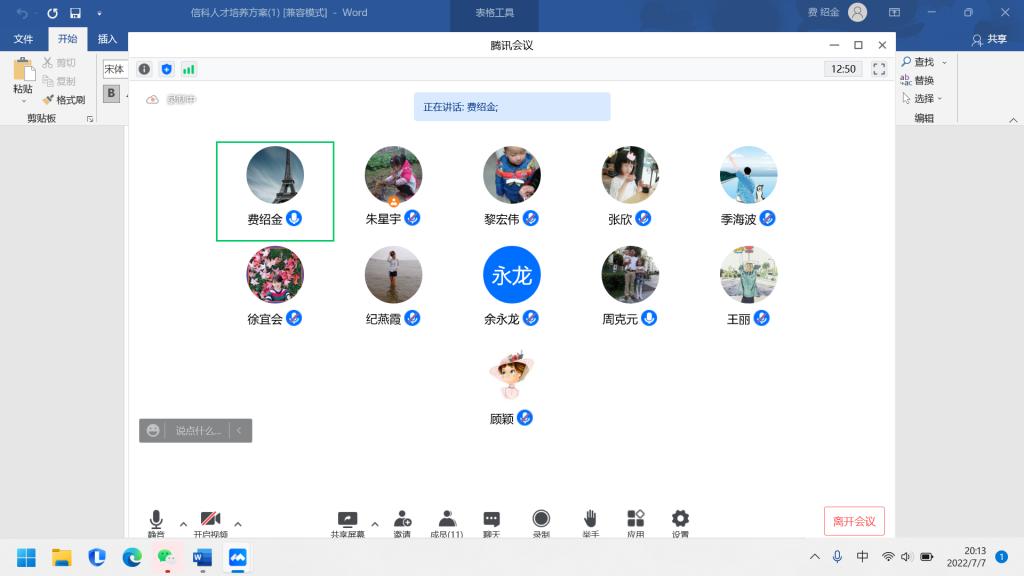Raise hand using the hand icon
The image size is (1024, 576).
590,518
